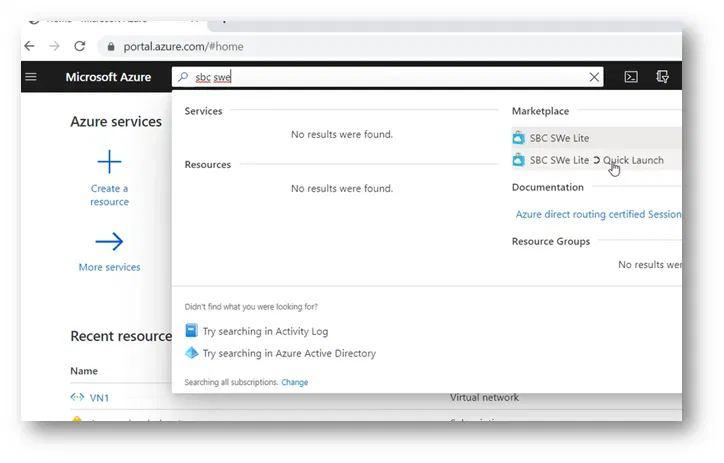Click the Microsoft Azure home title
This screenshot has height=463, width=724.
tap(108, 77)
